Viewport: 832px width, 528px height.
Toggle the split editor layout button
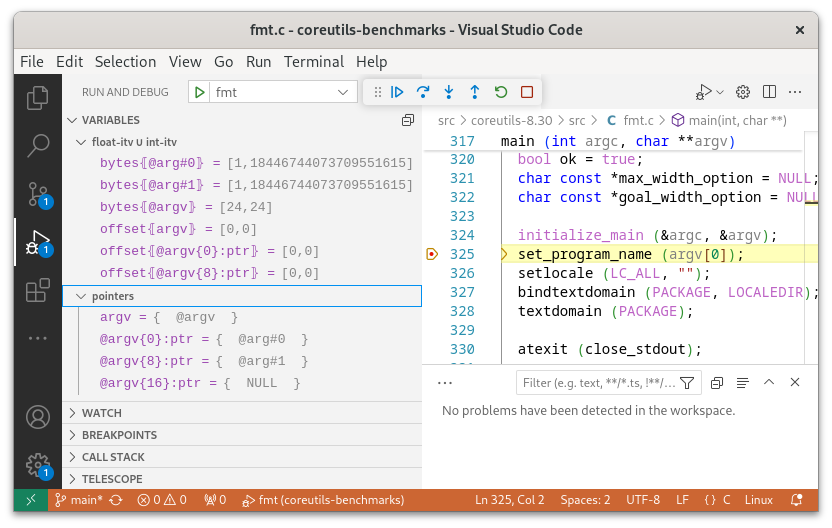tap(769, 92)
